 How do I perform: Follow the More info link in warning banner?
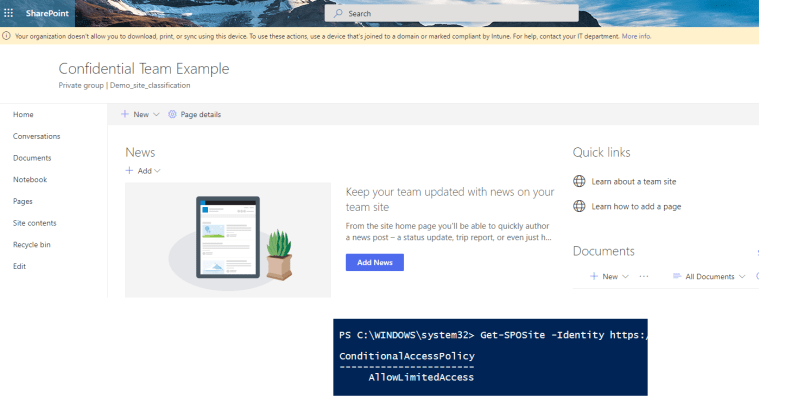pyautogui.click(x=636, y=36)
